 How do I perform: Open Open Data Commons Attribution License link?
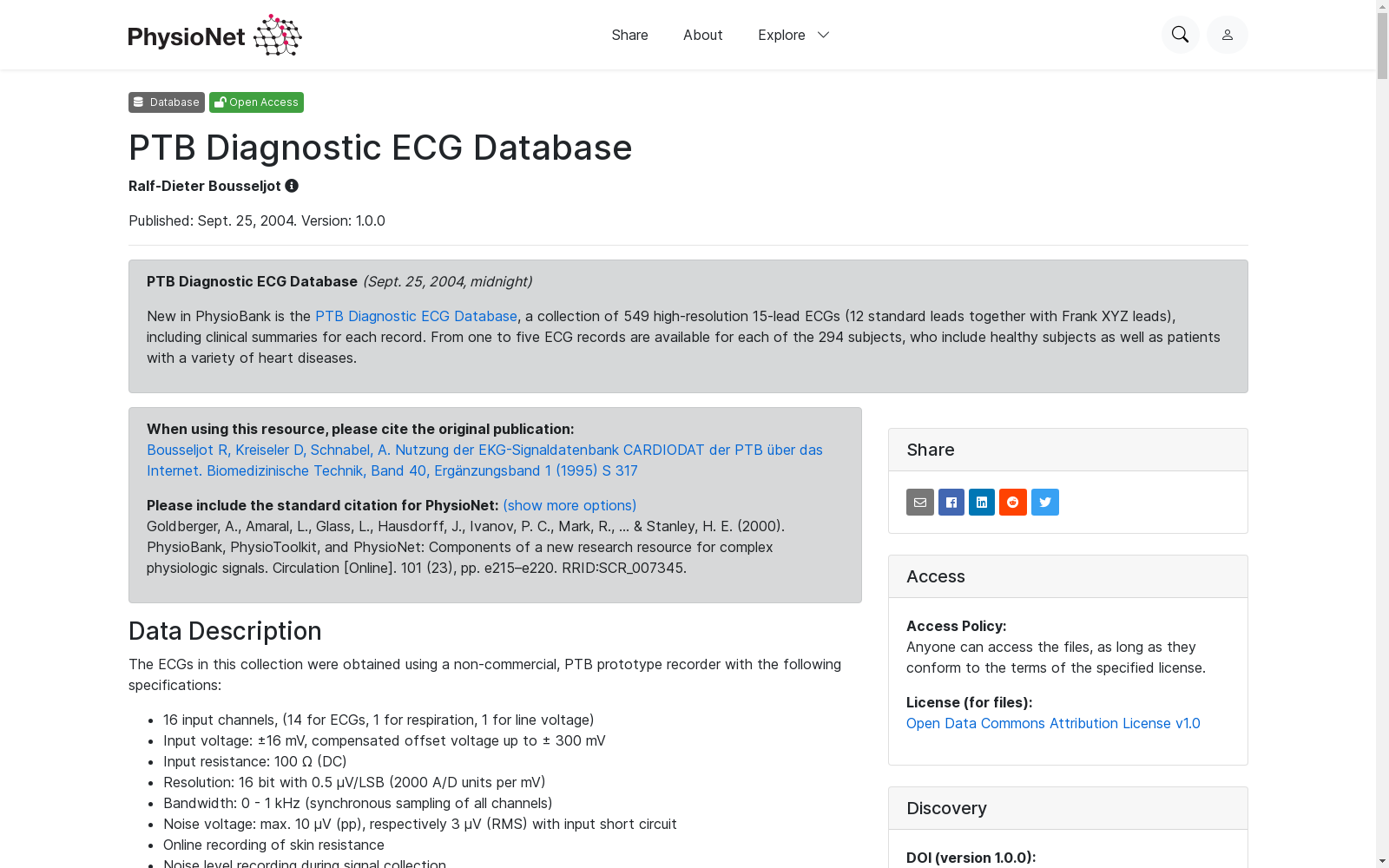1053,723
